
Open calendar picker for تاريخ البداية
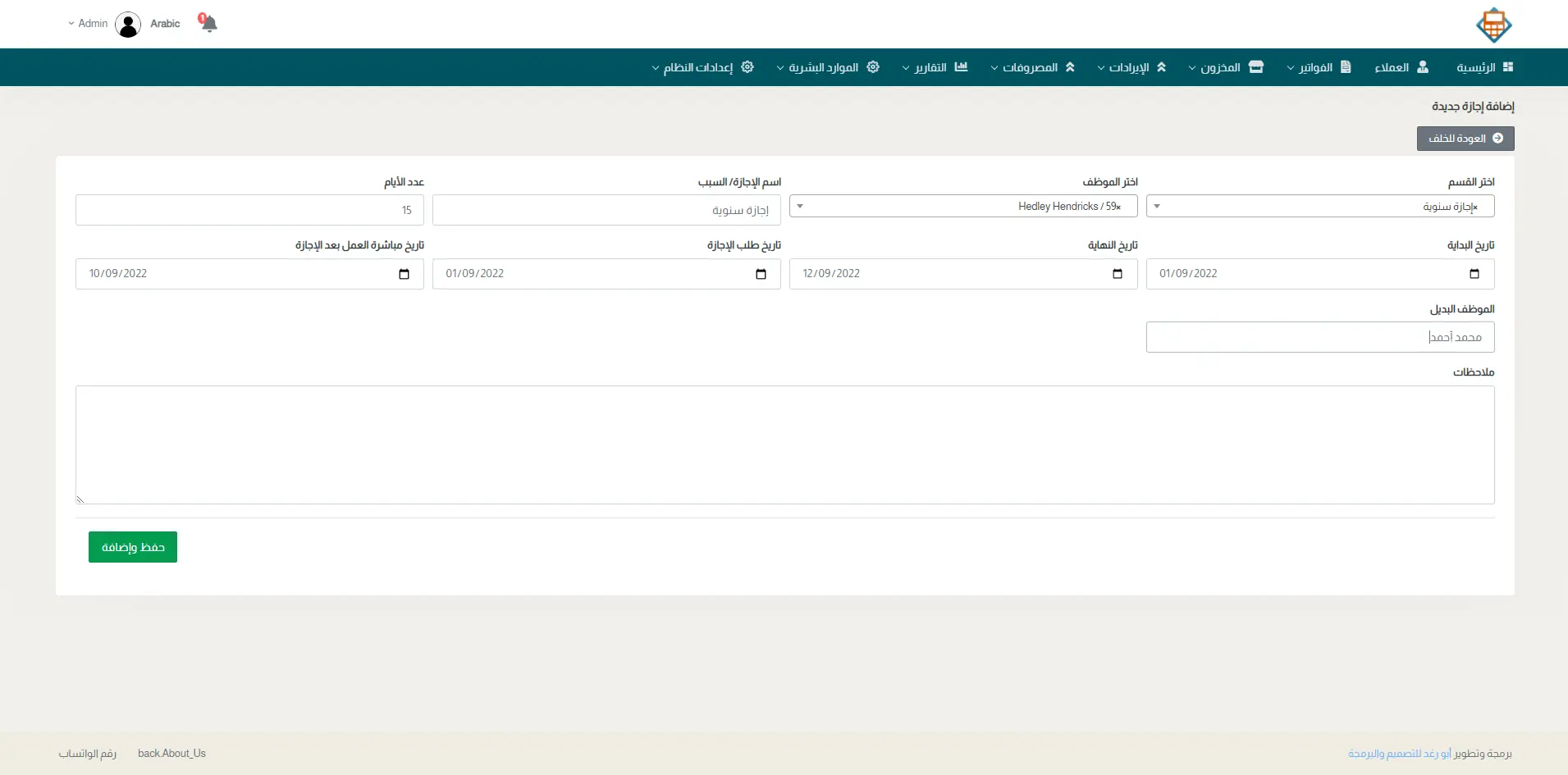click(x=1474, y=274)
